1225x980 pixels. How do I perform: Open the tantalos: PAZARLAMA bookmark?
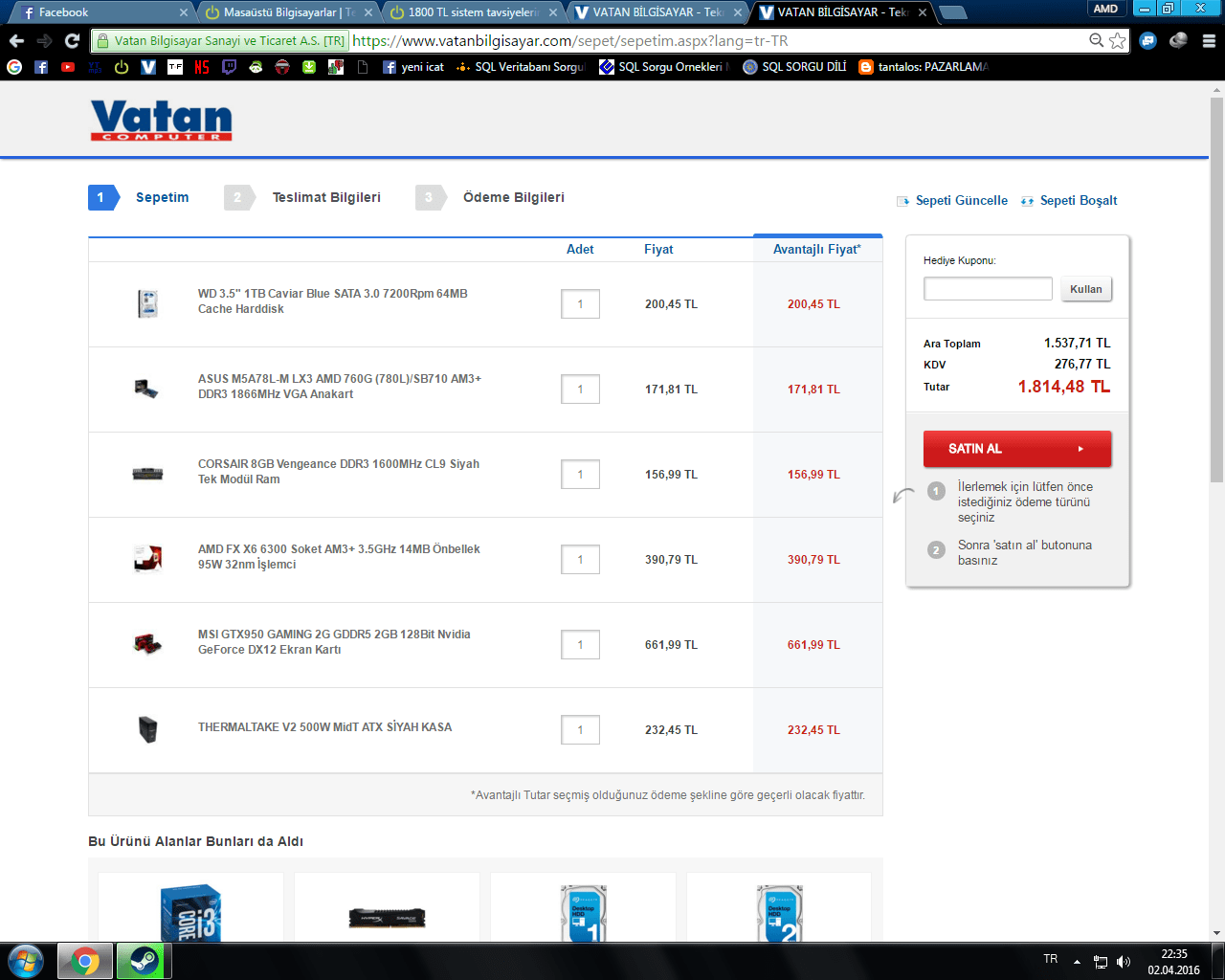[x=923, y=67]
